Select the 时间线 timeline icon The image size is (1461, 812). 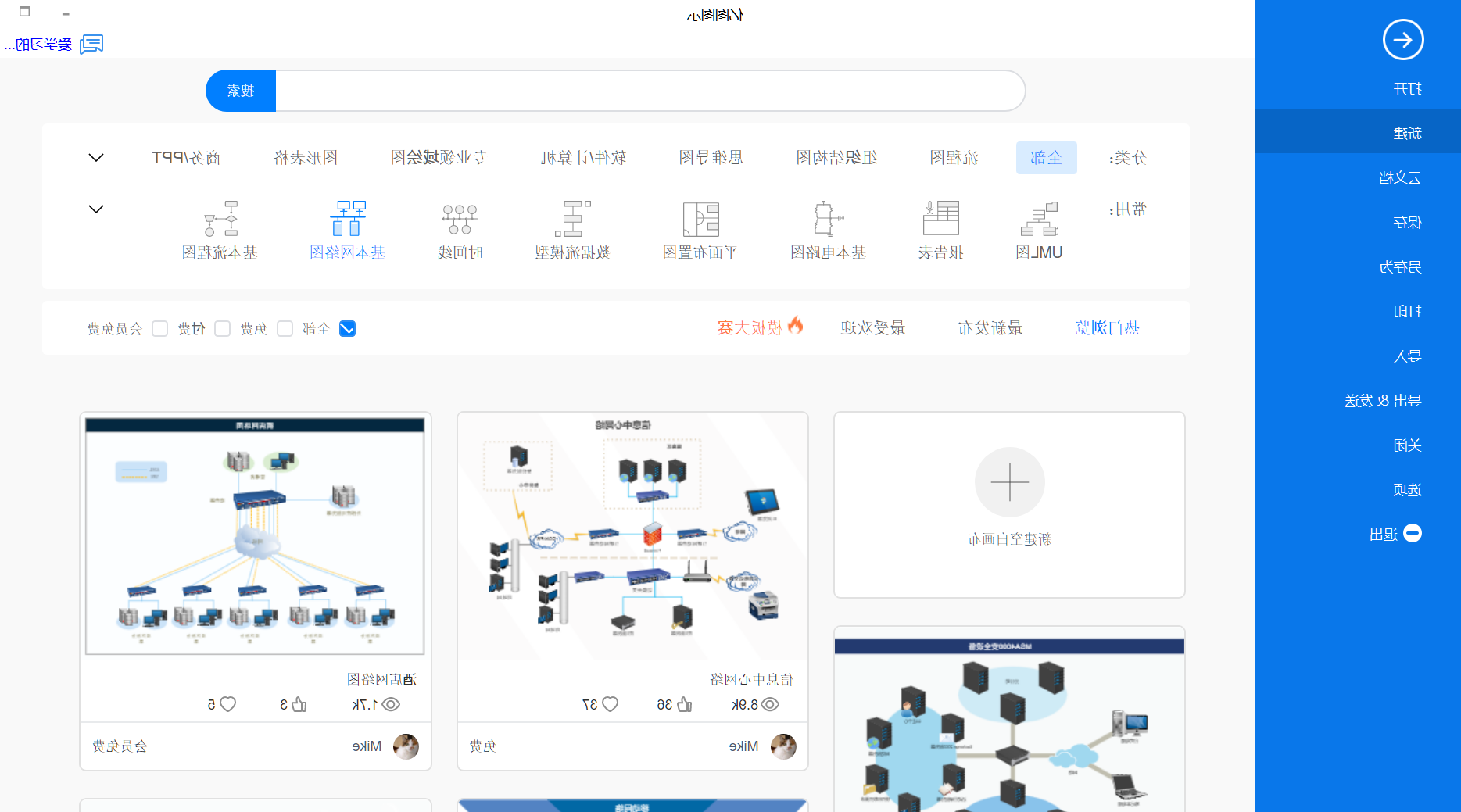(x=460, y=219)
